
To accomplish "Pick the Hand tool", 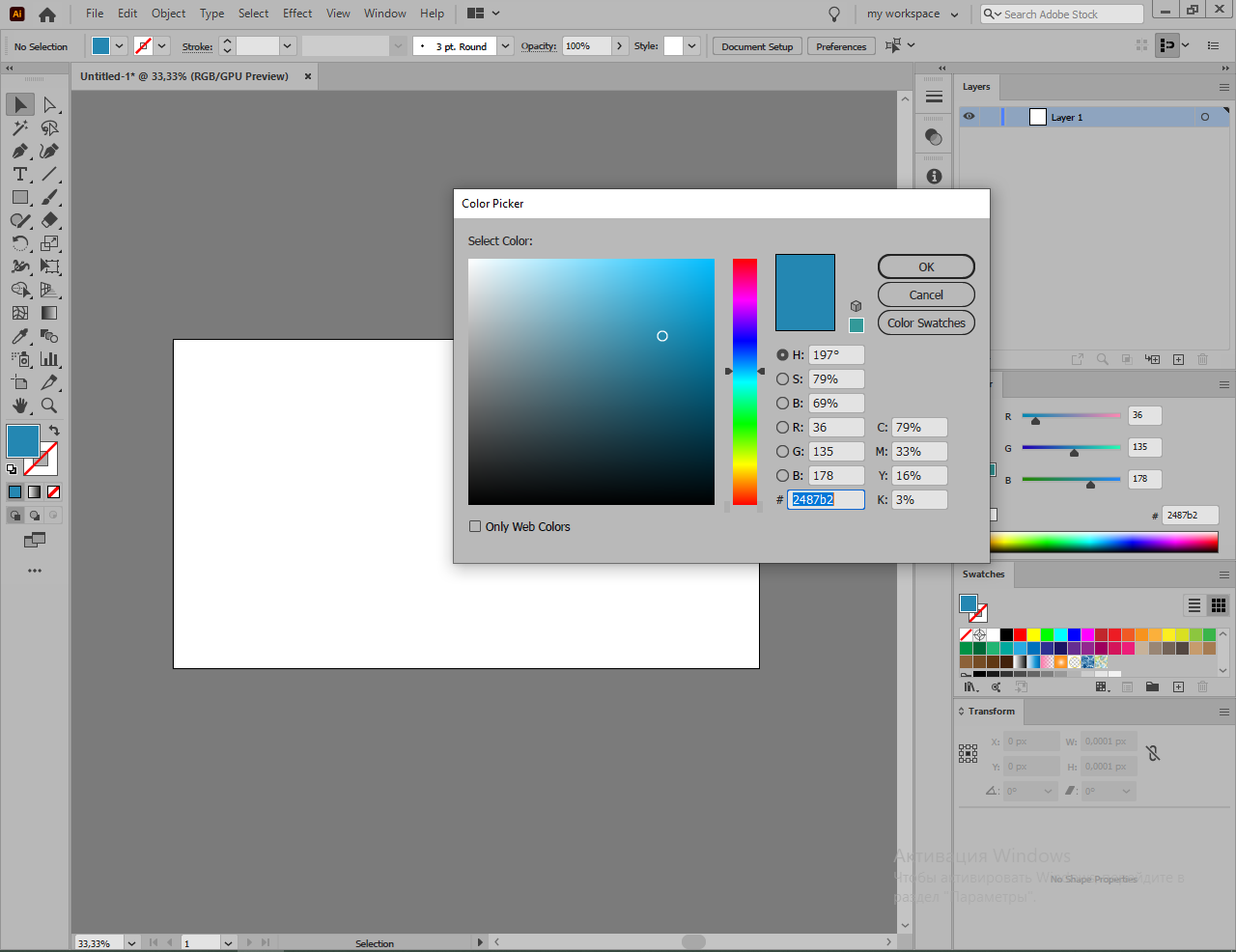I will [x=20, y=406].
